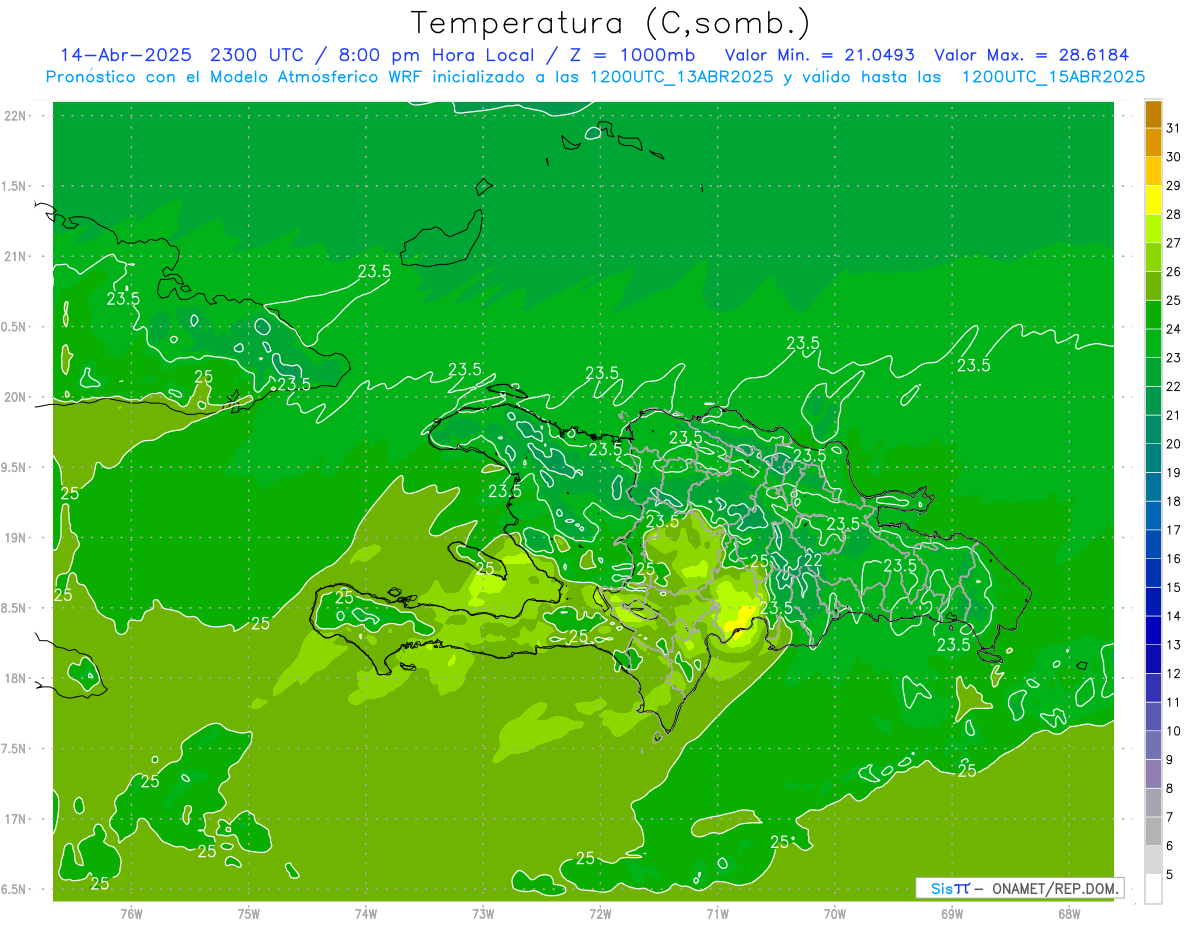Click the "73W" longitude label
Image resolution: width=1200 pixels, height=927 pixels.
(x=483, y=913)
